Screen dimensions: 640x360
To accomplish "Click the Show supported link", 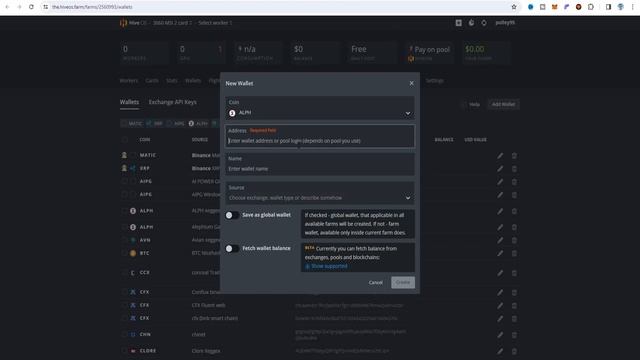I will coord(326,266).
